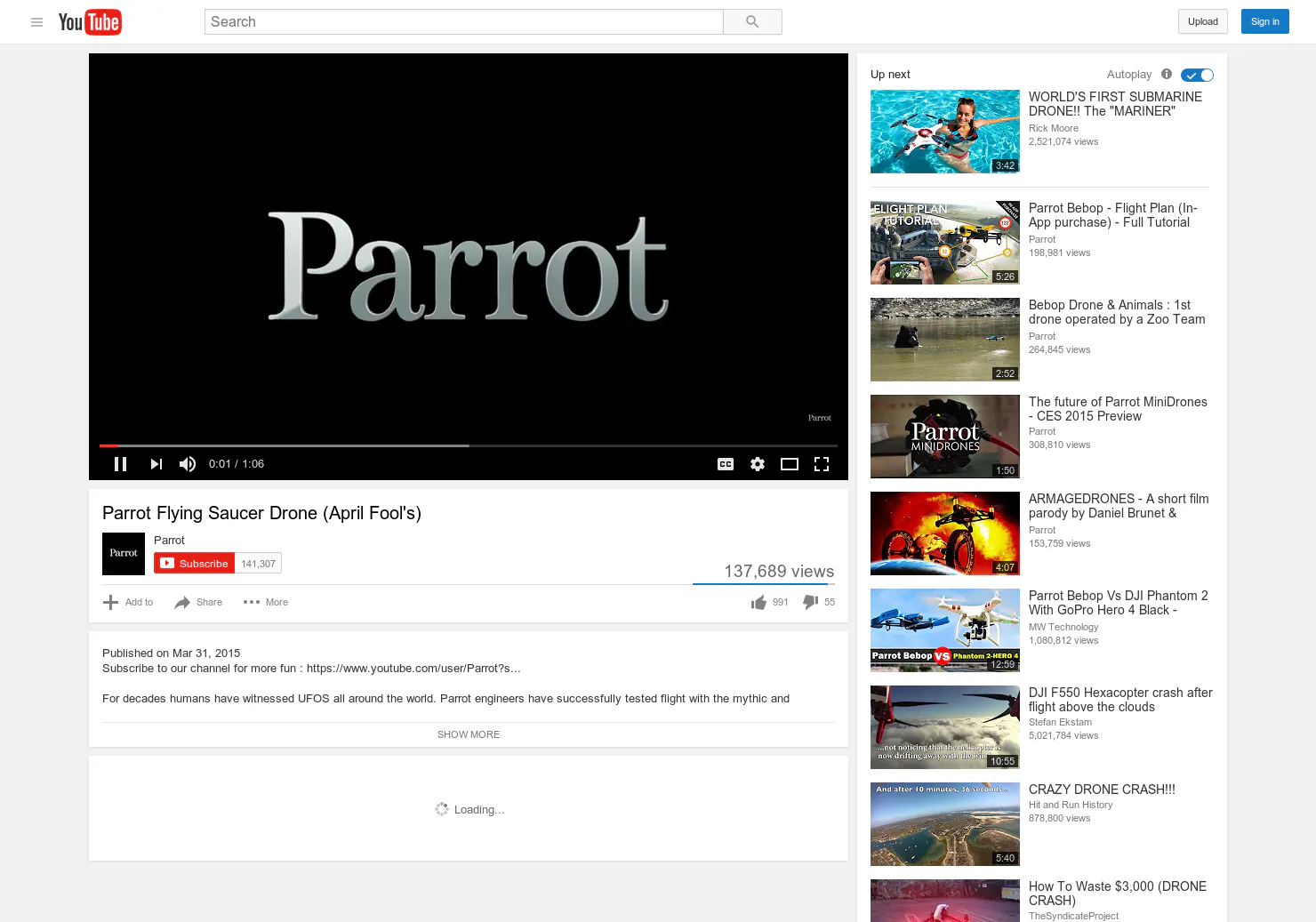The width and height of the screenshot is (1316, 922).
Task: Open Parrot channel avatar
Action: pyautogui.click(x=124, y=554)
